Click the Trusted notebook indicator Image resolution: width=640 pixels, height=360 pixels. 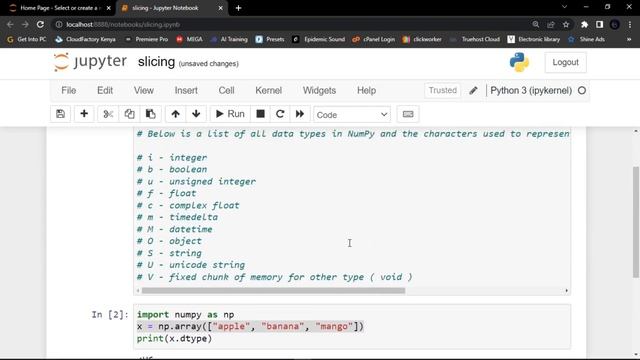[442, 90]
